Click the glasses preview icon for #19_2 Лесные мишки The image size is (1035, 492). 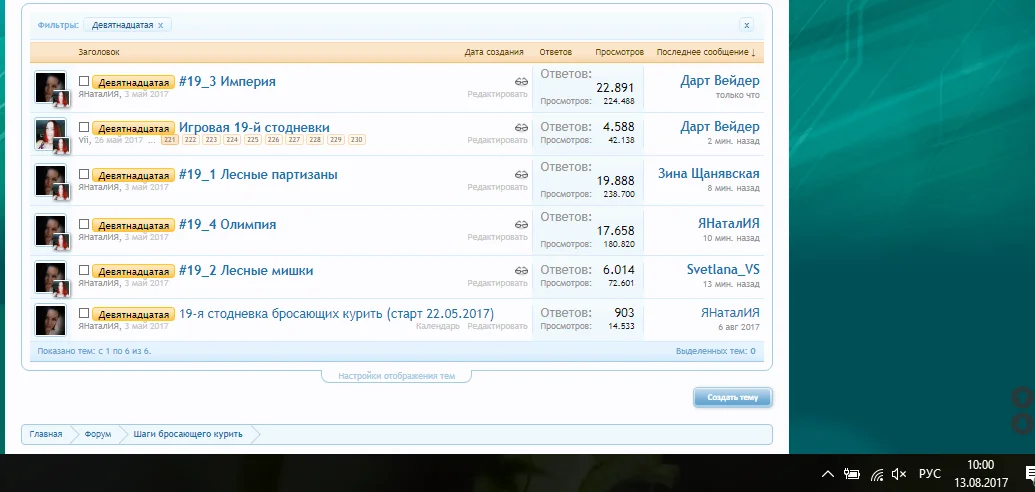click(x=520, y=270)
